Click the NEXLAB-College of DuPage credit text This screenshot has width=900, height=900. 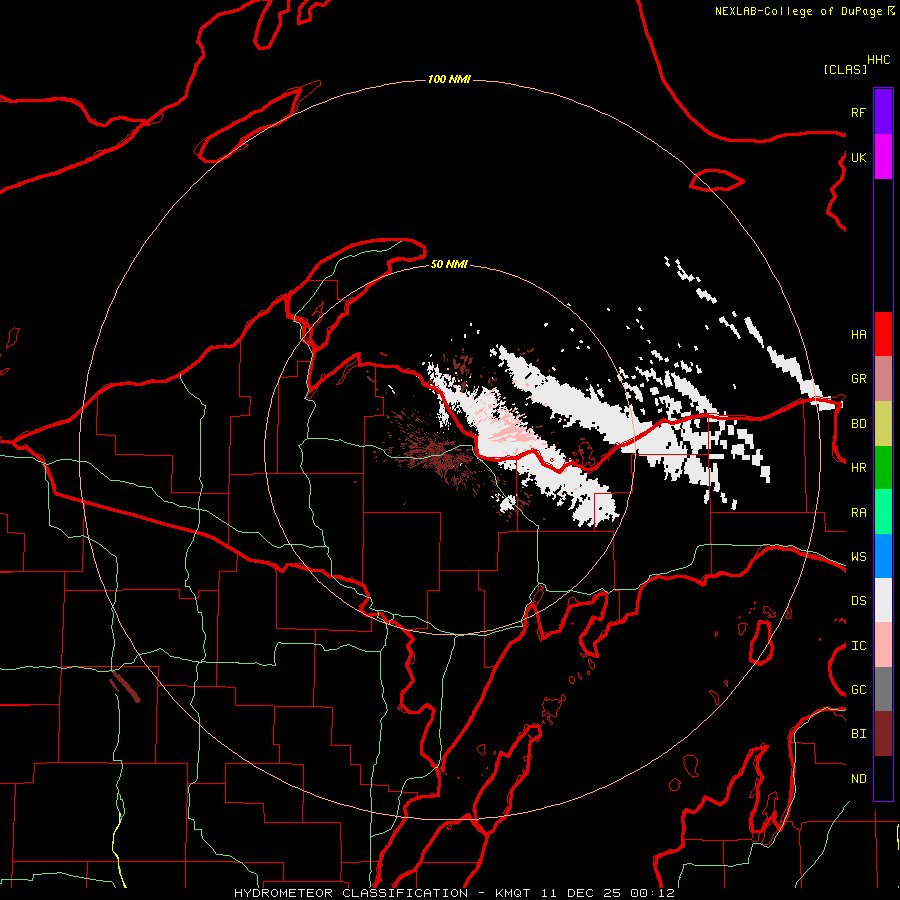pyautogui.click(x=798, y=11)
